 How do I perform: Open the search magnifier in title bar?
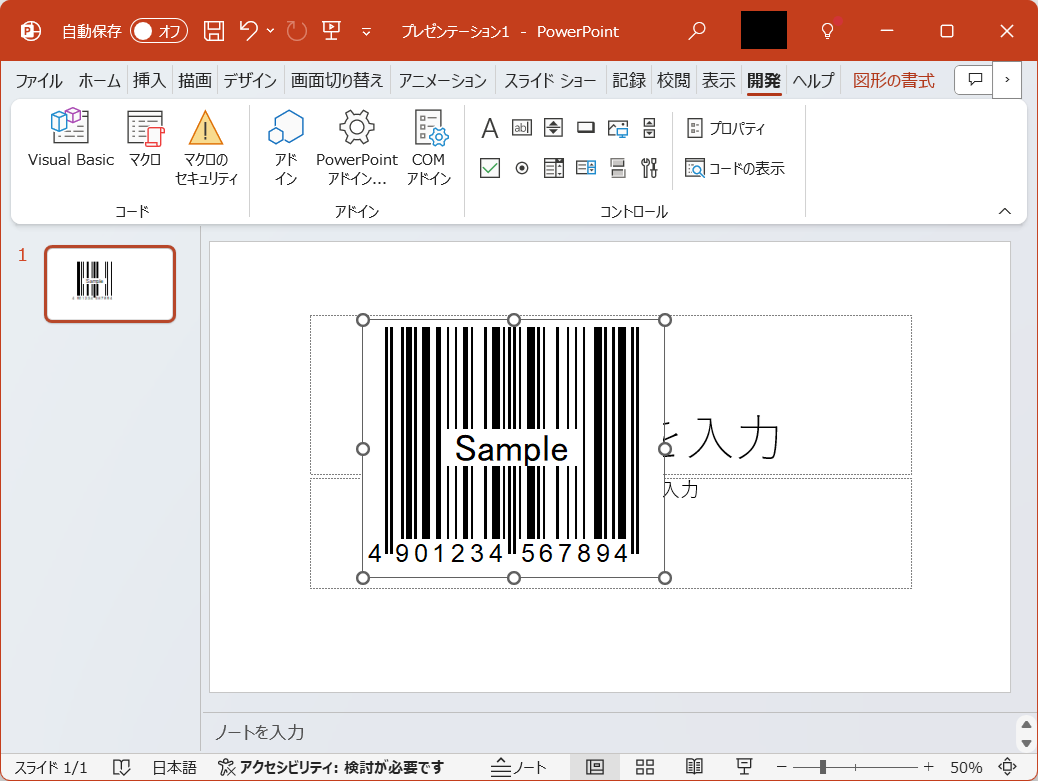pyautogui.click(x=696, y=30)
